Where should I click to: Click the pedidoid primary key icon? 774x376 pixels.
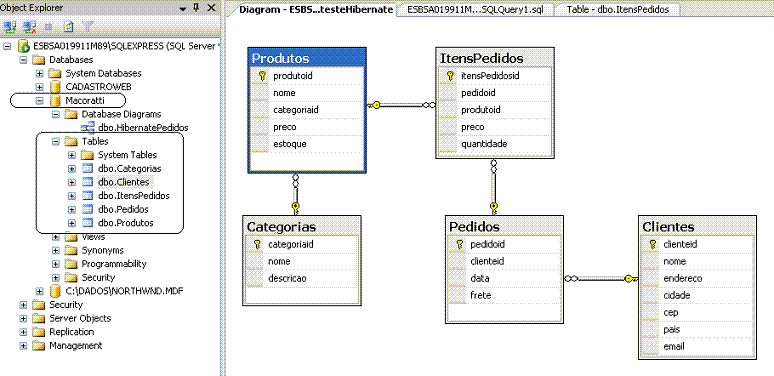point(459,244)
